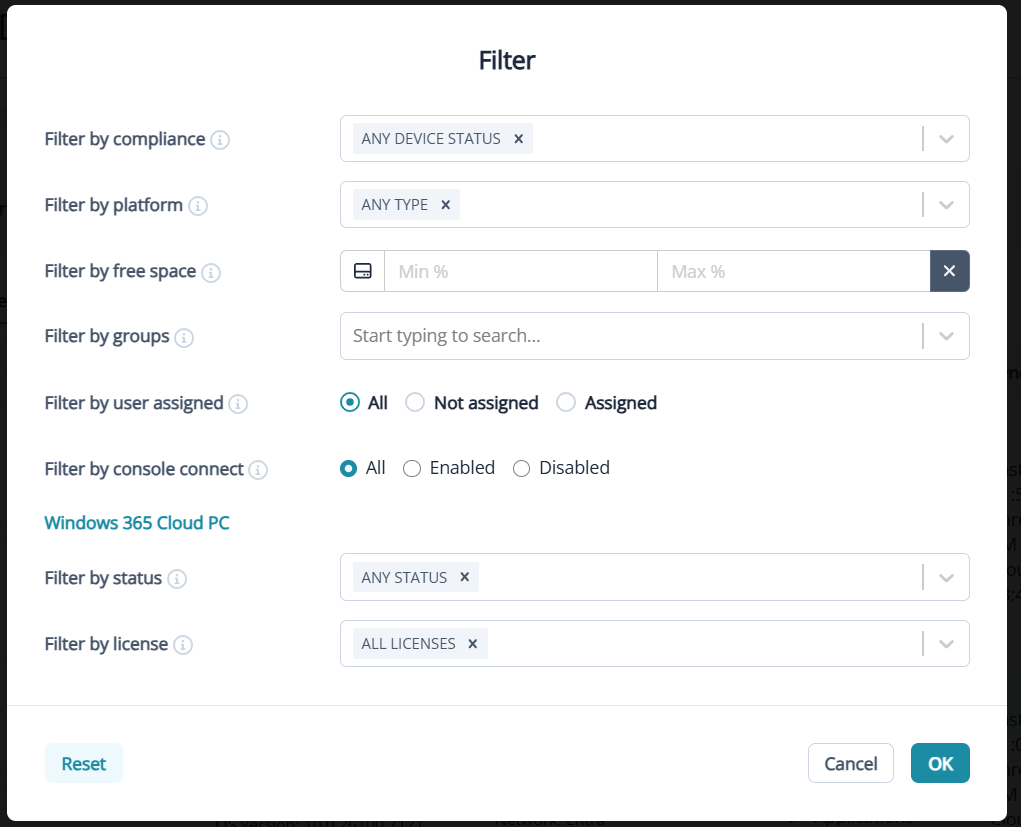
Task: Click the disk icon in the free space filter
Action: click(362, 271)
